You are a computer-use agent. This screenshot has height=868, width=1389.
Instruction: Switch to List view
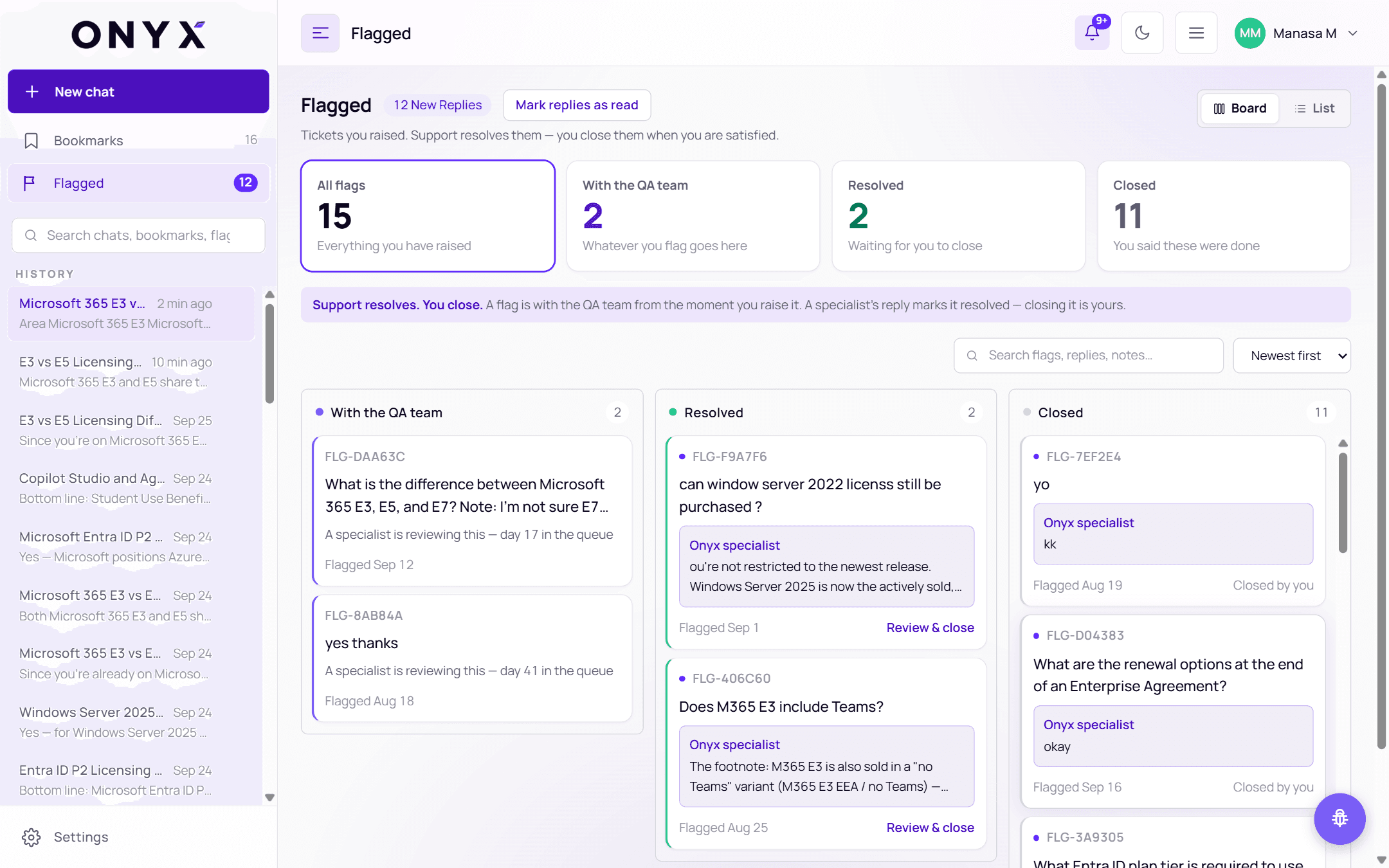click(x=1314, y=109)
